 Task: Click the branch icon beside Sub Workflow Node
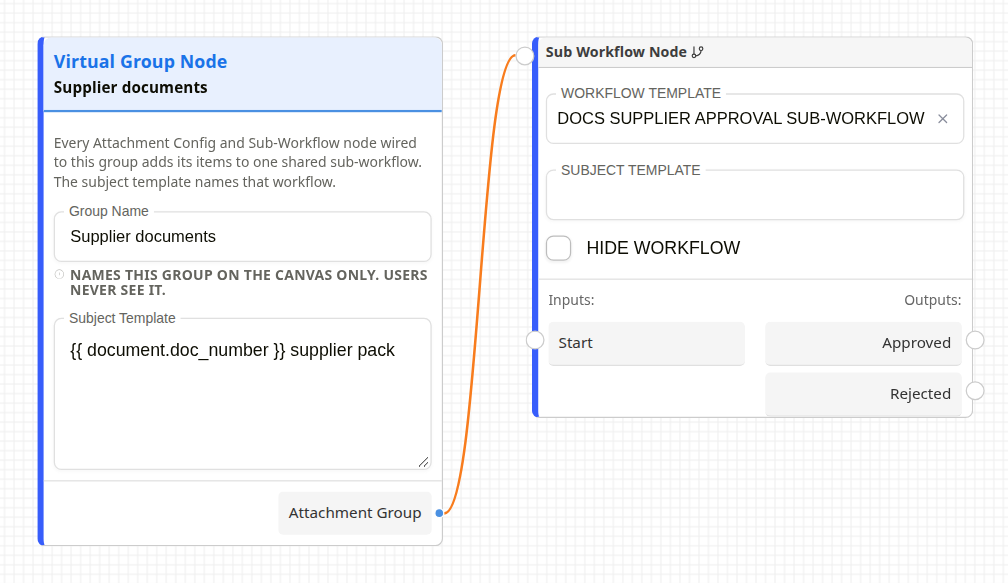pos(698,52)
